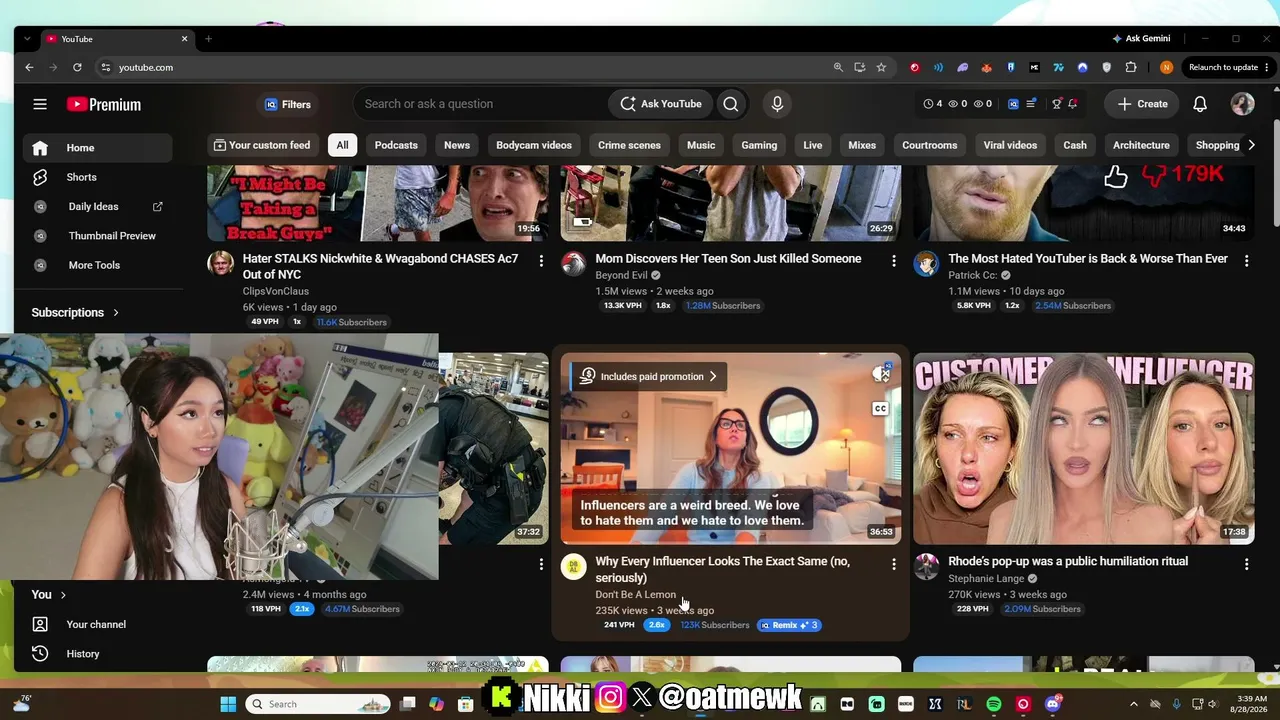This screenshot has height=720, width=1280.
Task: Click the Remix button under the influencer video
Action: [x=789, y=625]
